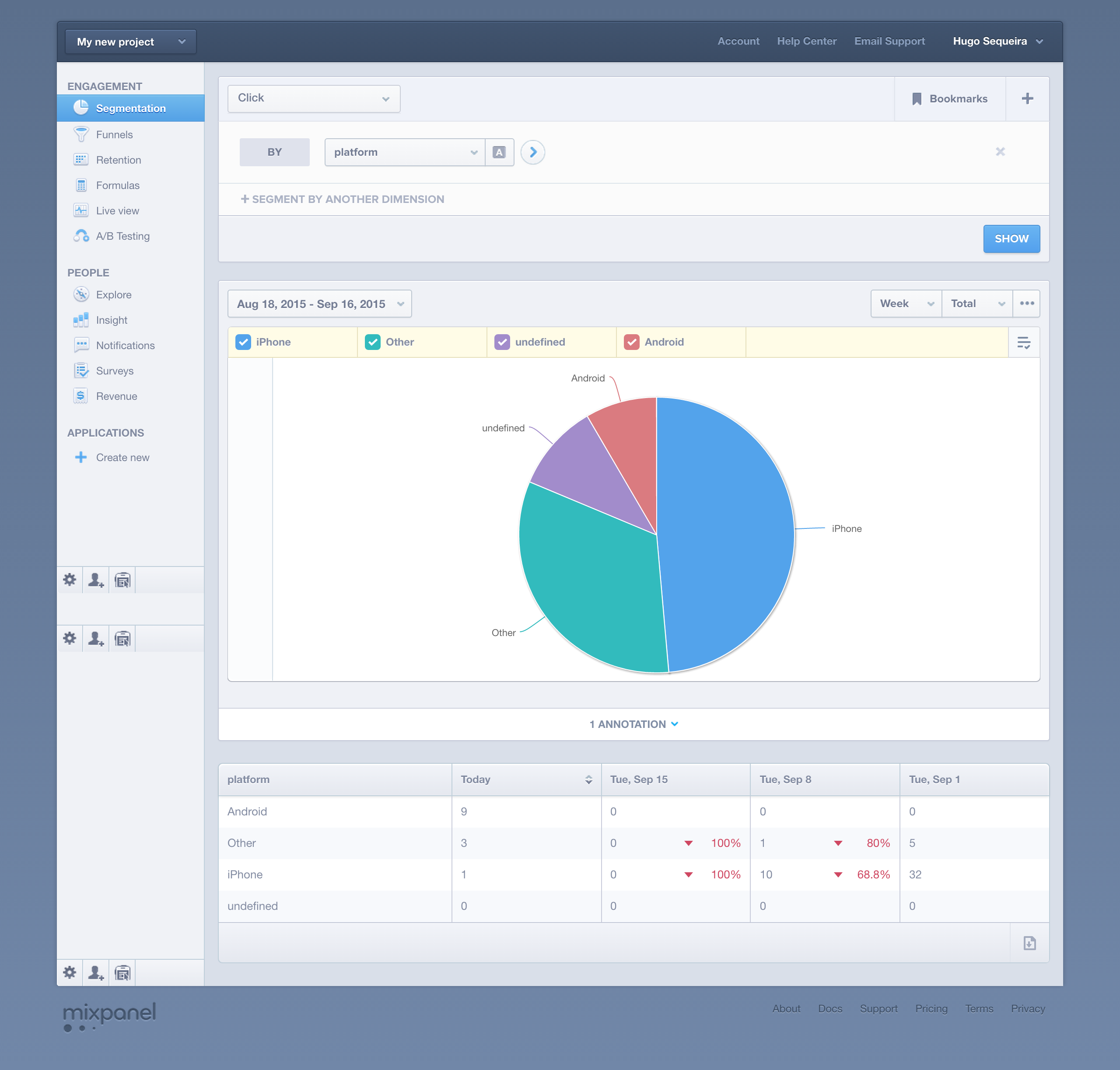Open chart options three-dot menu
Image resolution: width=1120 pixels, height=1070 pixels.
(1026, 304)
